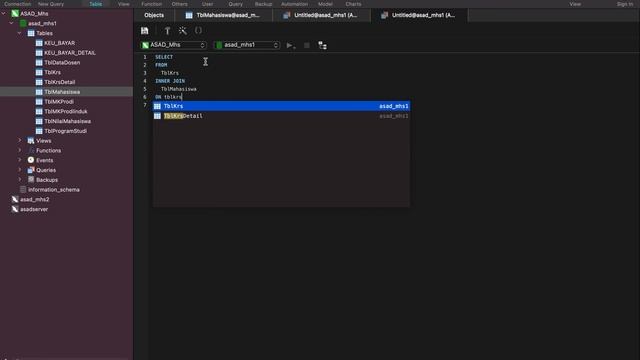Select the TblDataDosen table
Viewport: 640px width, 360px height.
pyautogui.click(x=62, y=62)
